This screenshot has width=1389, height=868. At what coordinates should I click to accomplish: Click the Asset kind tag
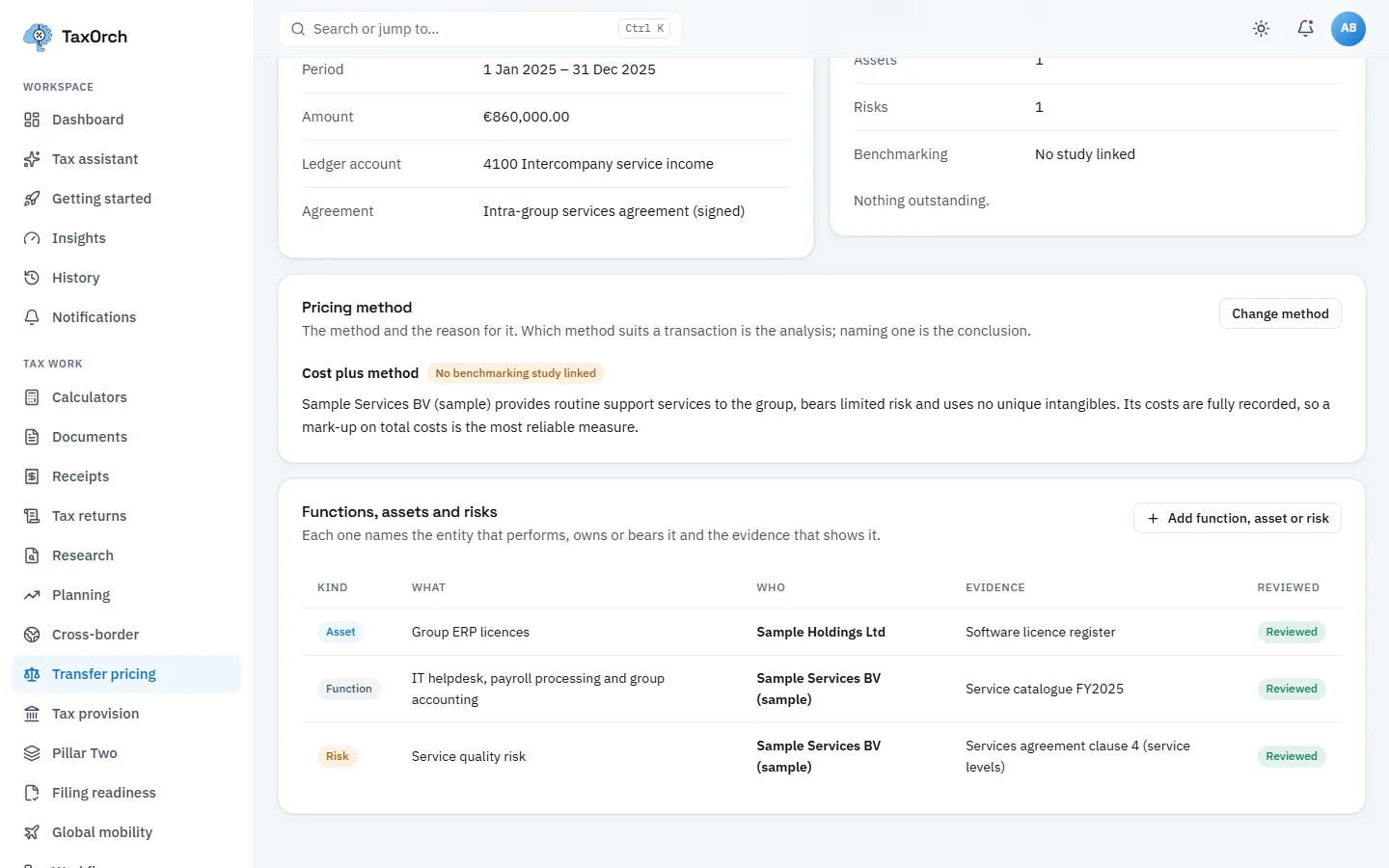[340, 632]
